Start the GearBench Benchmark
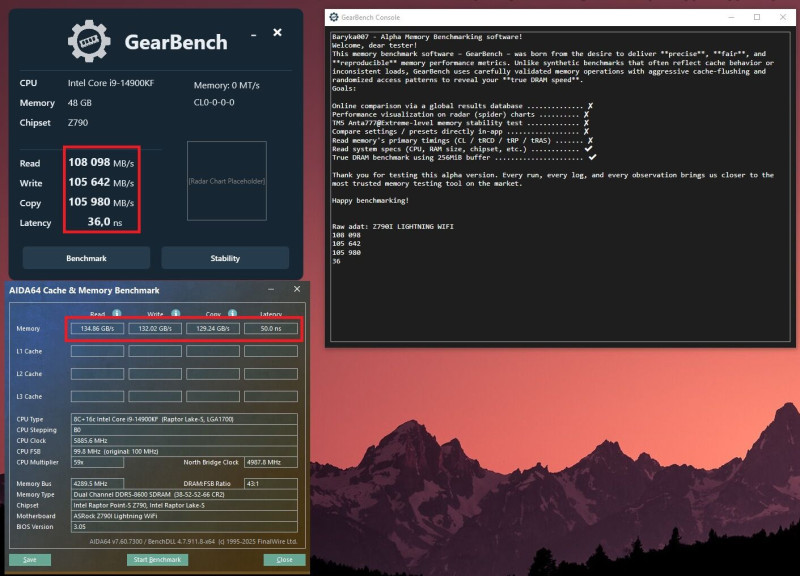 86,258
